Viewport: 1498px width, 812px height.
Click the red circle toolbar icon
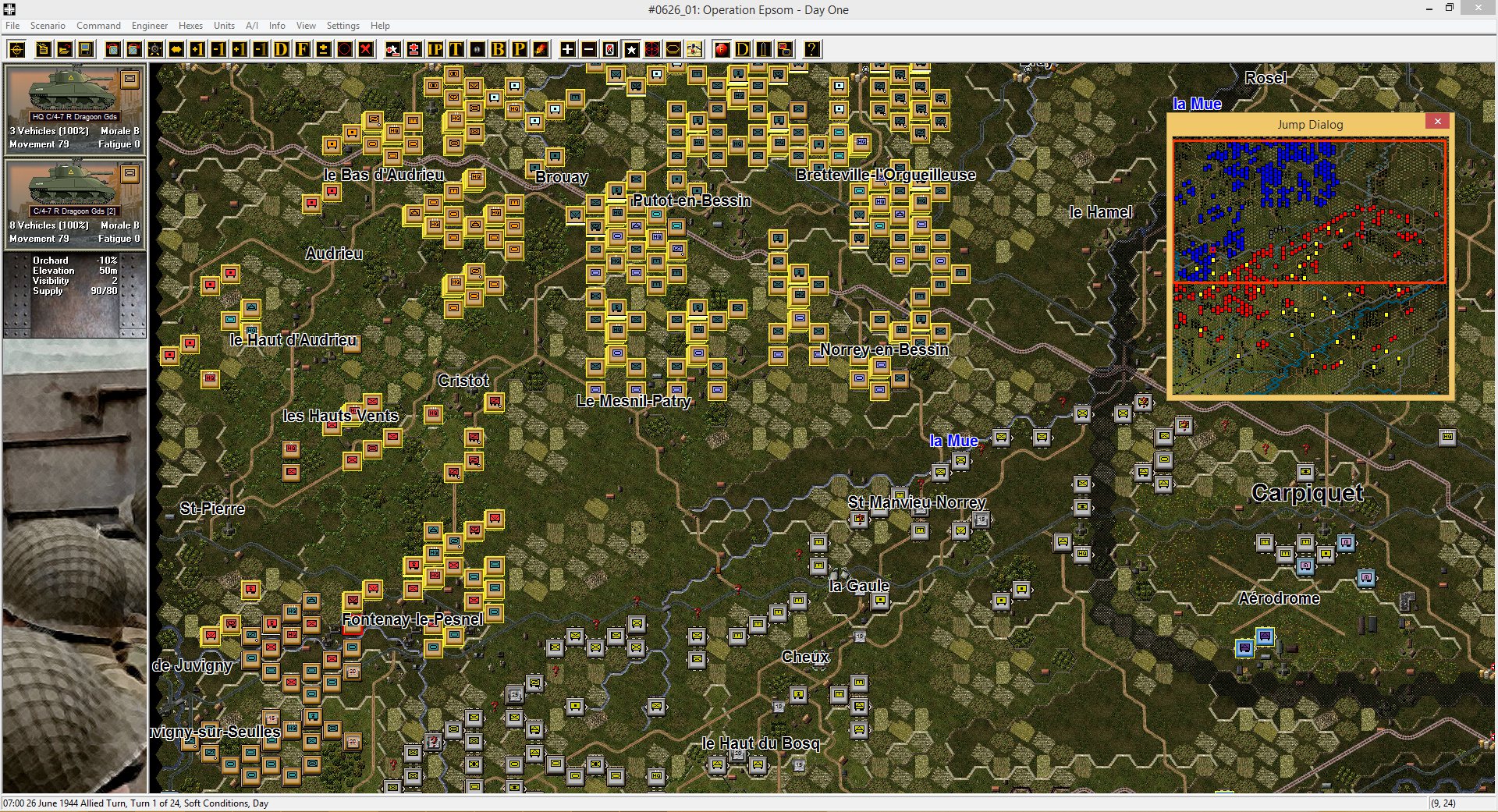(345, 50)
